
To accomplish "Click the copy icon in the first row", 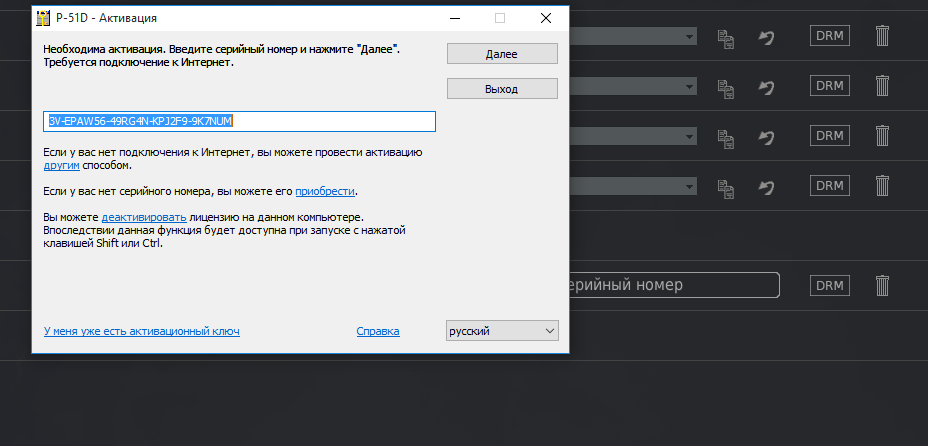I will [726, 38].
